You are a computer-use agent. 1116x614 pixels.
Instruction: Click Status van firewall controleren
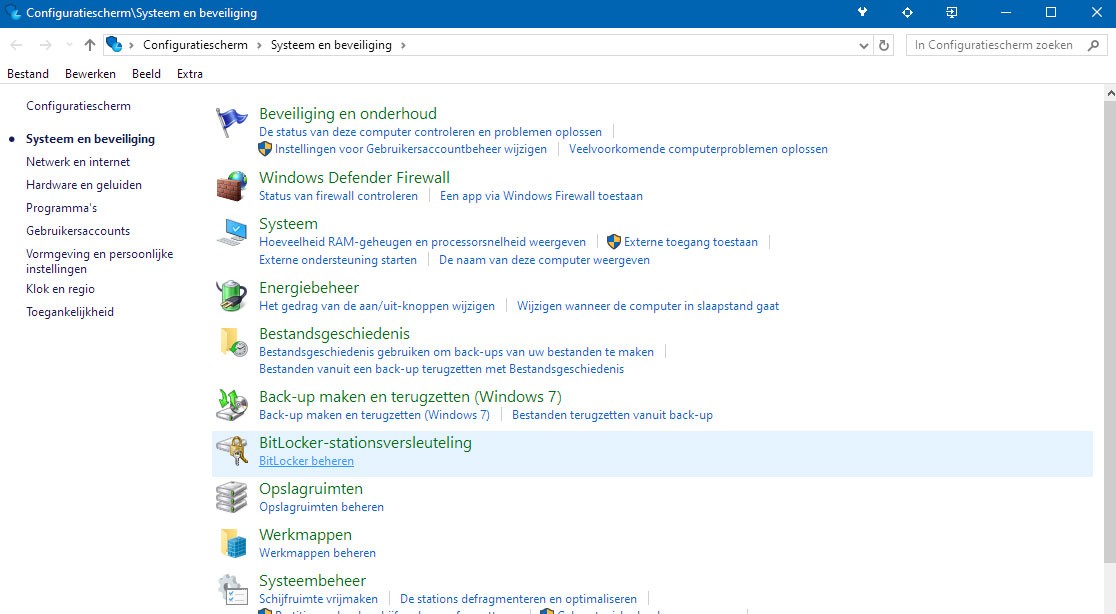coord(338,196)
